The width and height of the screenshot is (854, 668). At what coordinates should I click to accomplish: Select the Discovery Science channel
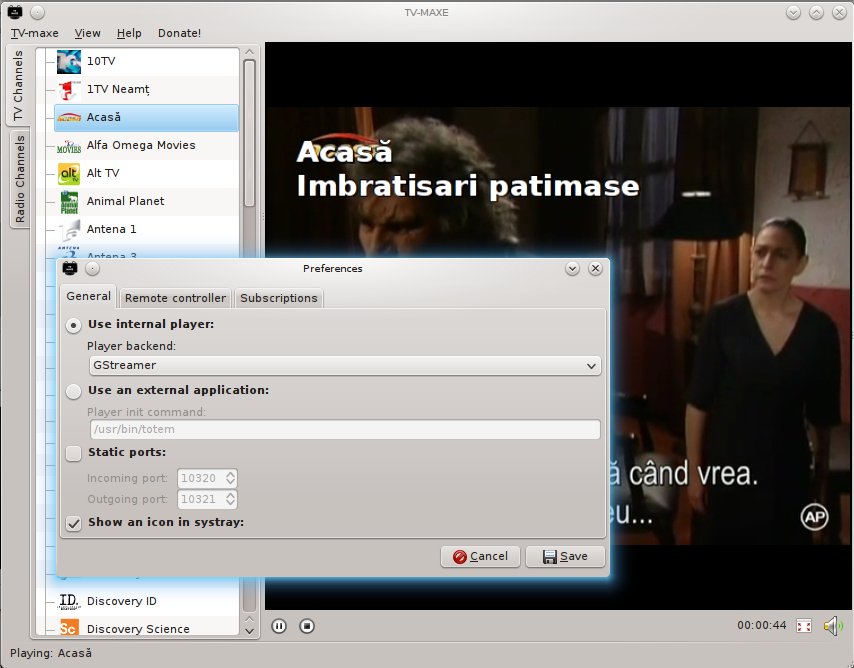146,628
